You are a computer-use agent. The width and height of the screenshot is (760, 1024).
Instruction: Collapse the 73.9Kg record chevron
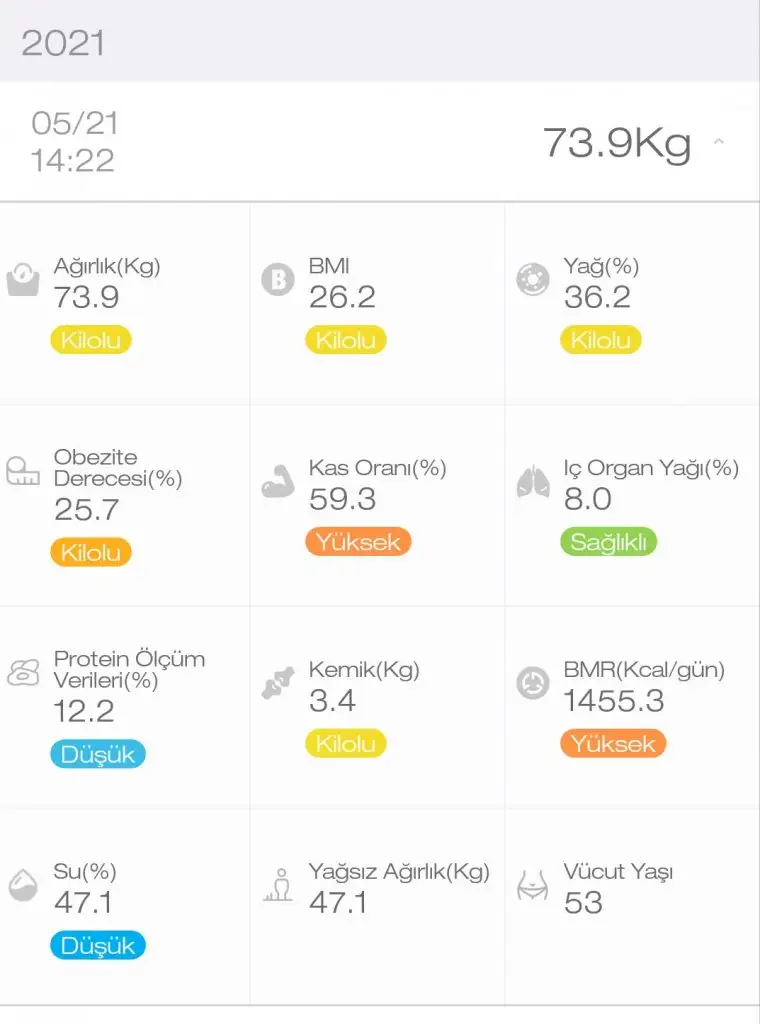(x=718, y=142)
